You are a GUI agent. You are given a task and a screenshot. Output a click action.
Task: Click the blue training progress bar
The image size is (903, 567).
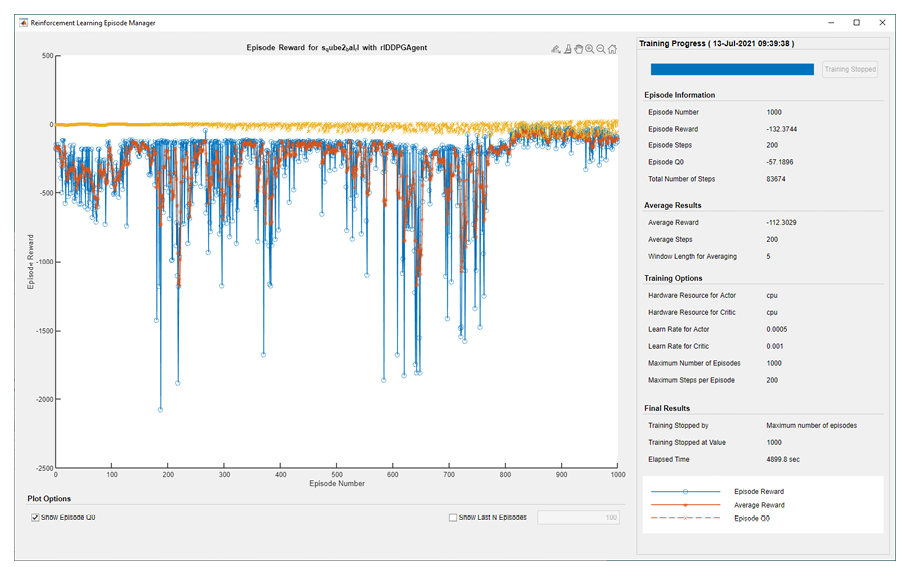coord(732,70)
